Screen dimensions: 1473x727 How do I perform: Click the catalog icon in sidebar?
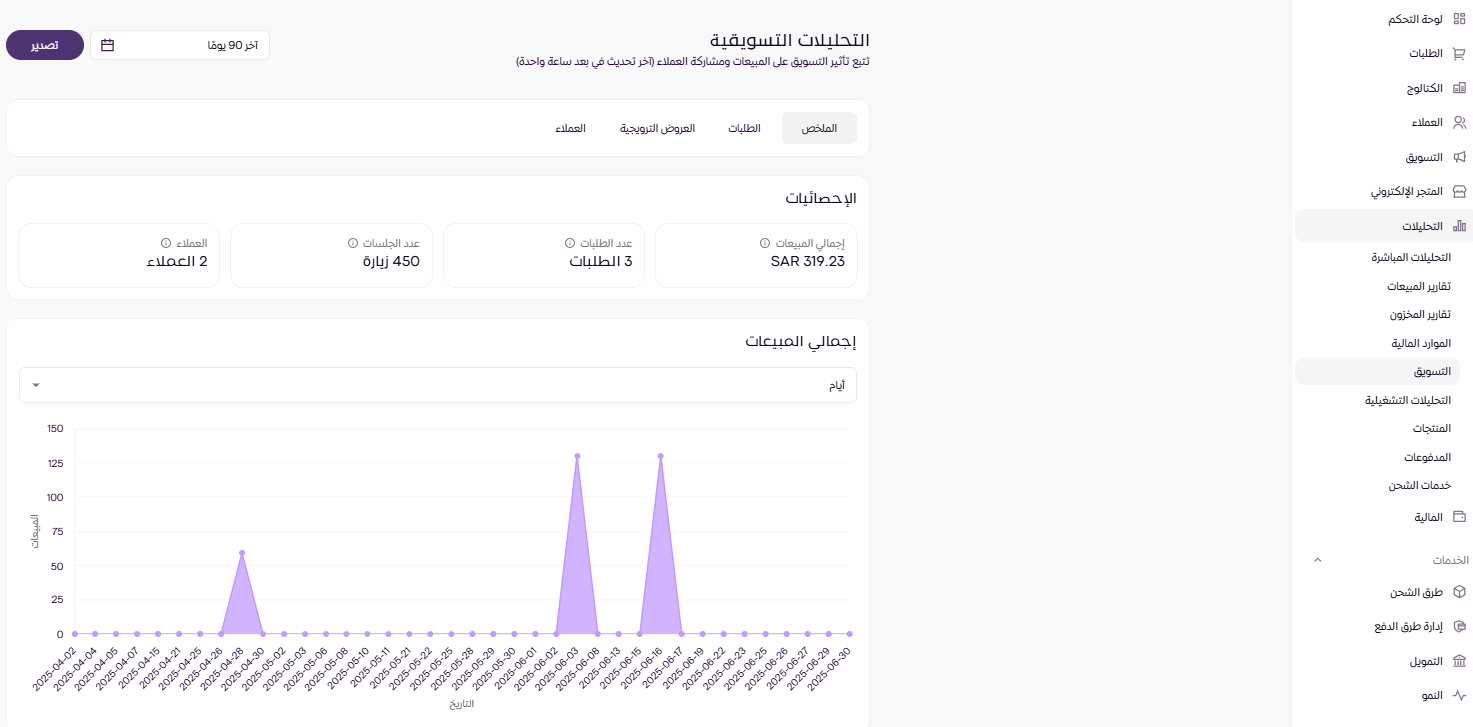coord(1459,88)
